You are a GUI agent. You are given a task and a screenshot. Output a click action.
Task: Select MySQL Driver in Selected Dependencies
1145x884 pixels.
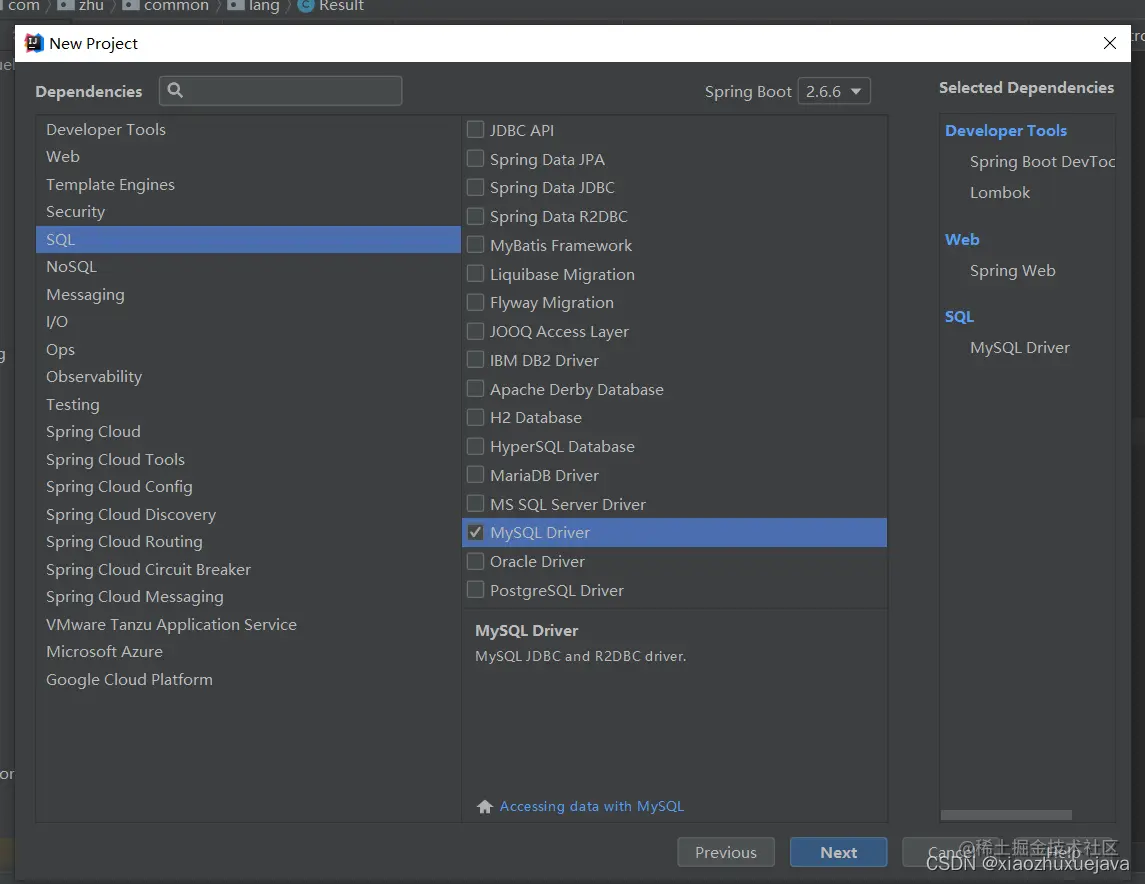pos(1019,347)
